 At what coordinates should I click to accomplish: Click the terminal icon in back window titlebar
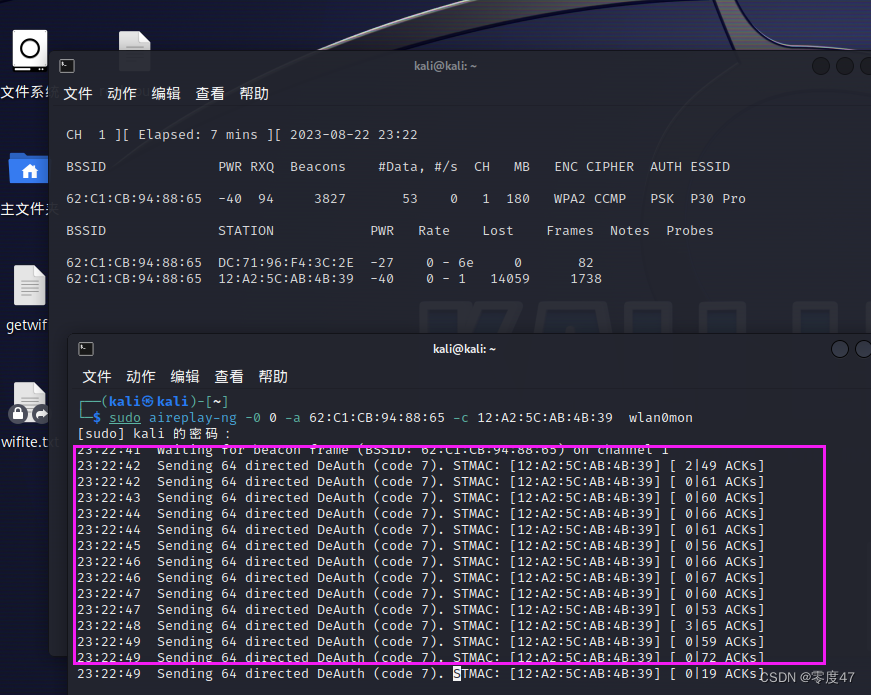click(x=67, y=66)
